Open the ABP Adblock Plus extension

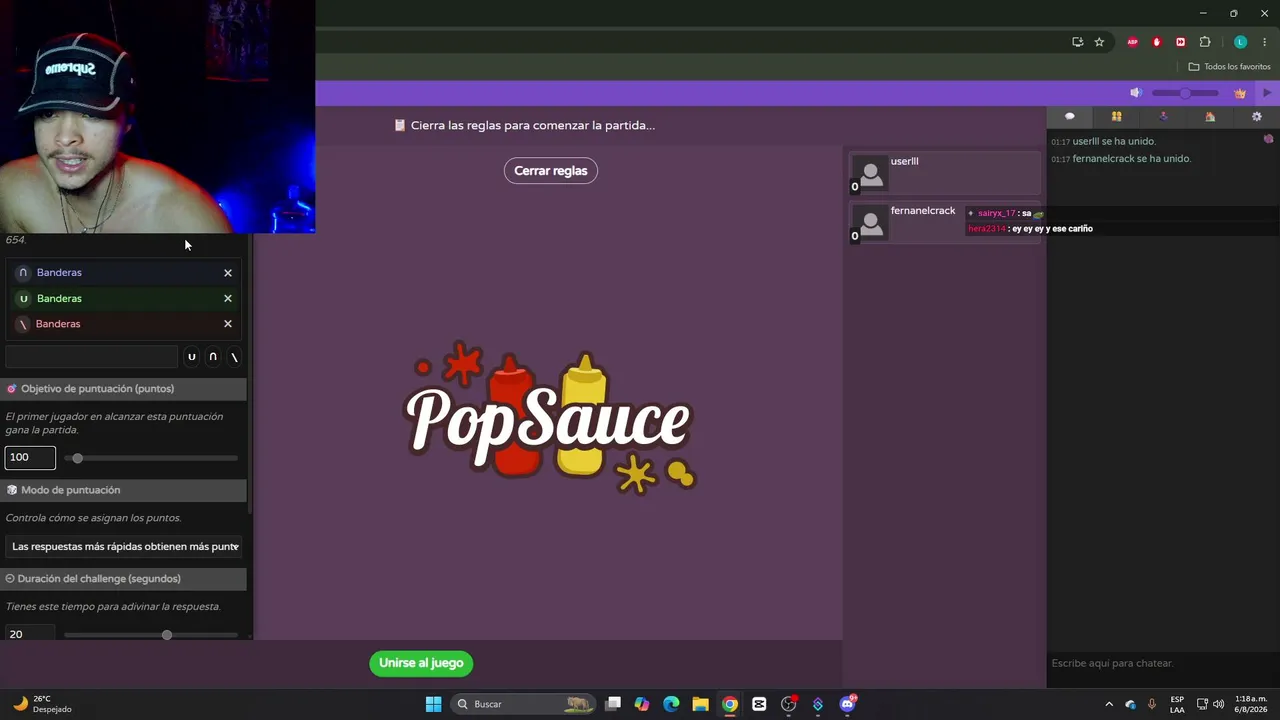[x=1132, y=42]
